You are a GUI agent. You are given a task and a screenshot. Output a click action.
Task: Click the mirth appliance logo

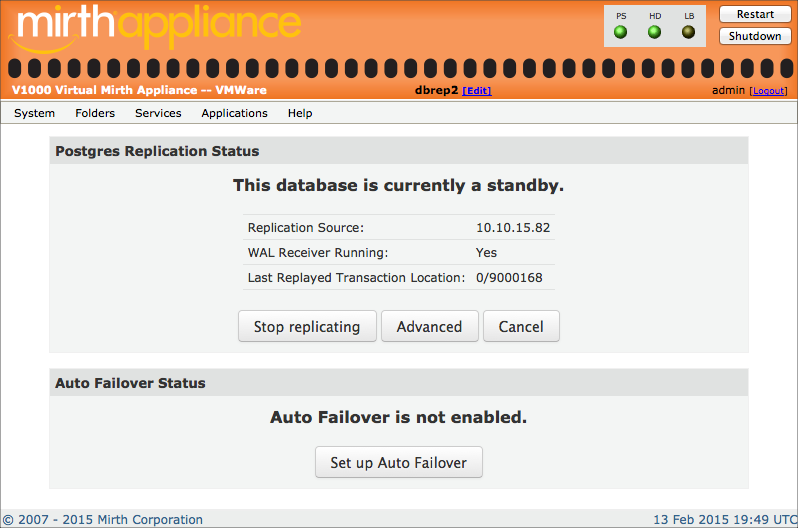[x=155, y=28]
